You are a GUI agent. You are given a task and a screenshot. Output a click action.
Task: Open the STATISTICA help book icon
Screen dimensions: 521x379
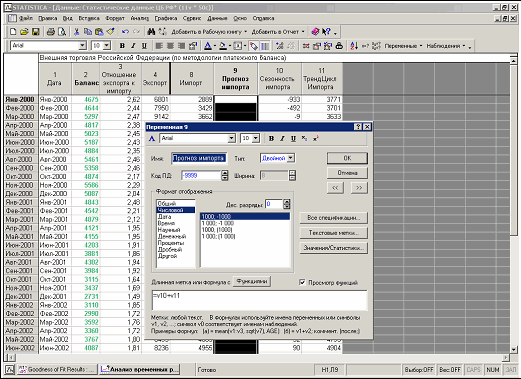click(315, 32)
